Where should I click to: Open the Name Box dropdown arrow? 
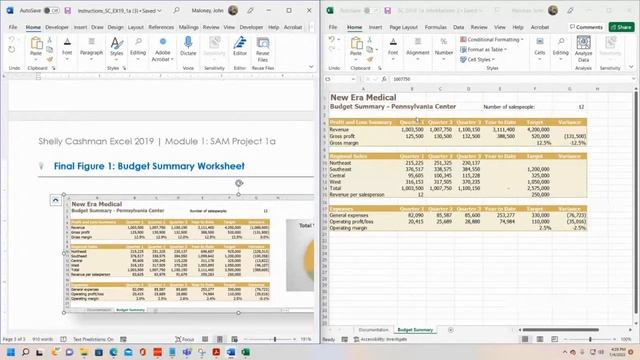[353, 79]
